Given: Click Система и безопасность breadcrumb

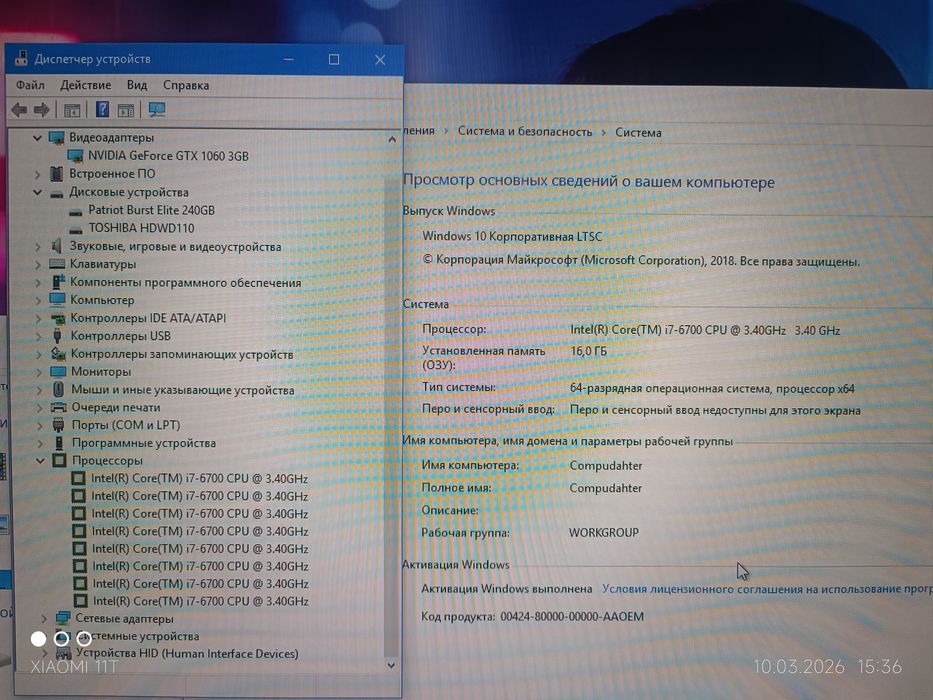Looking at the screenshot, I should tap(525, 131).
